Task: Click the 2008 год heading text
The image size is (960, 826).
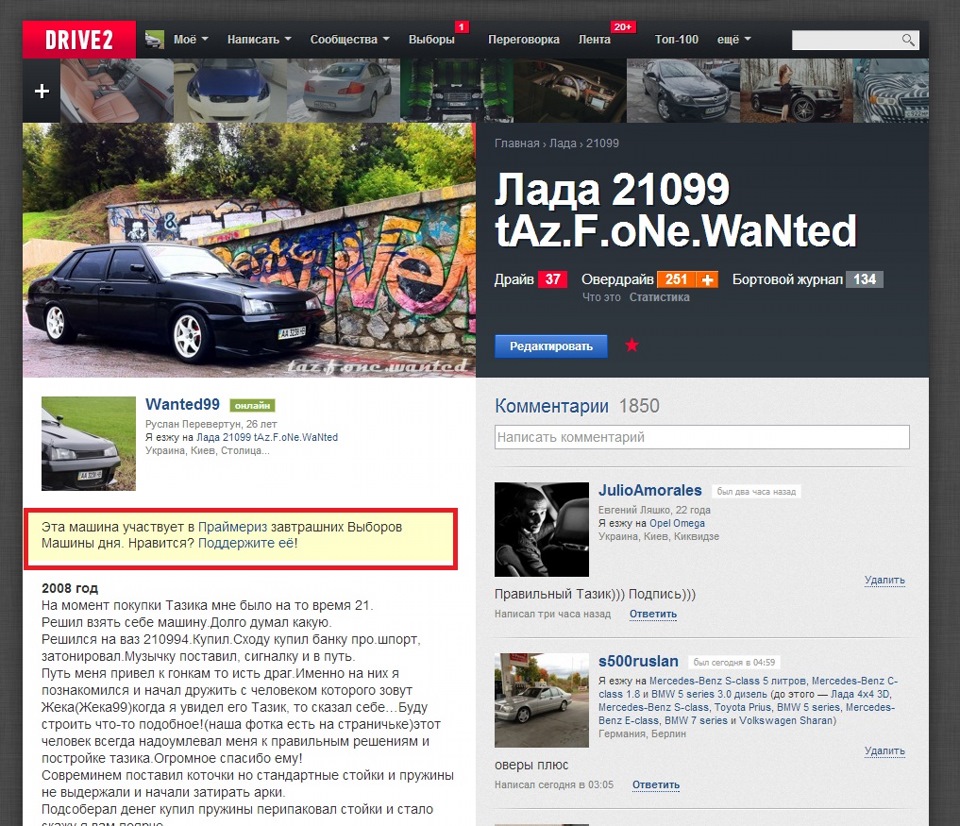Action: pyautogui.click(x=69, y=588)
